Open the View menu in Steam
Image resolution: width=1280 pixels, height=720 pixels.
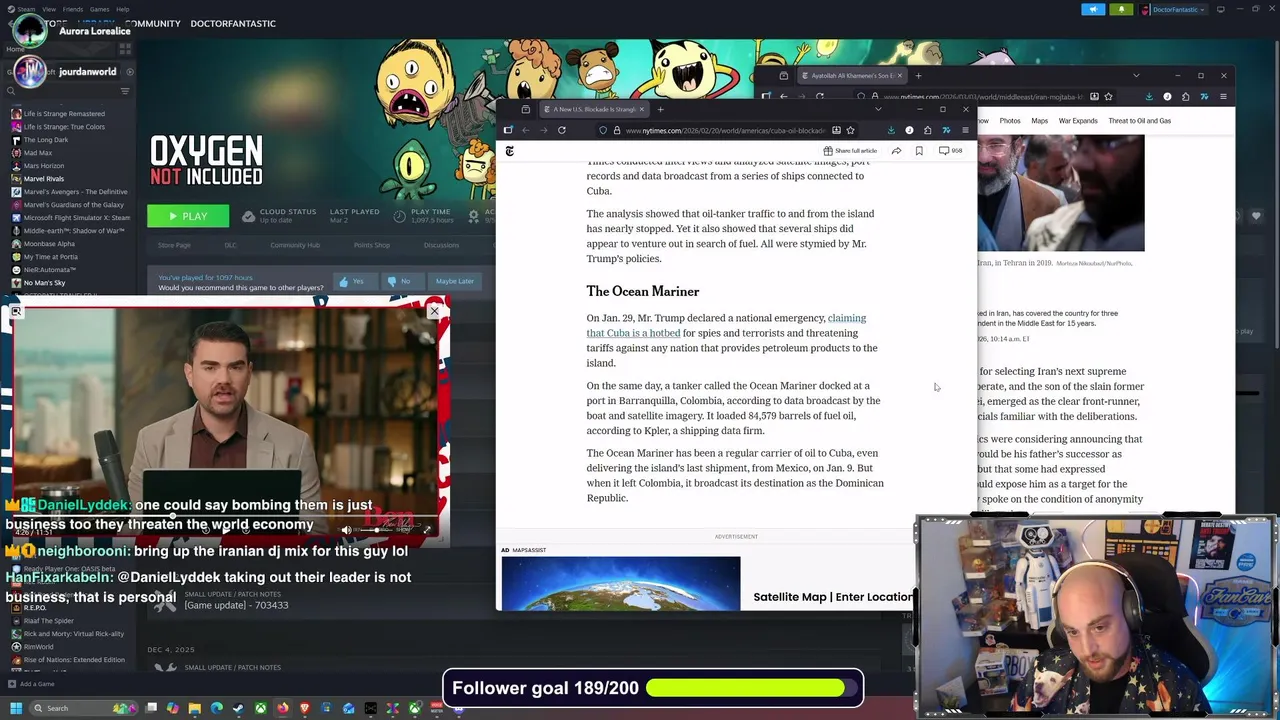tap(49, 9)
